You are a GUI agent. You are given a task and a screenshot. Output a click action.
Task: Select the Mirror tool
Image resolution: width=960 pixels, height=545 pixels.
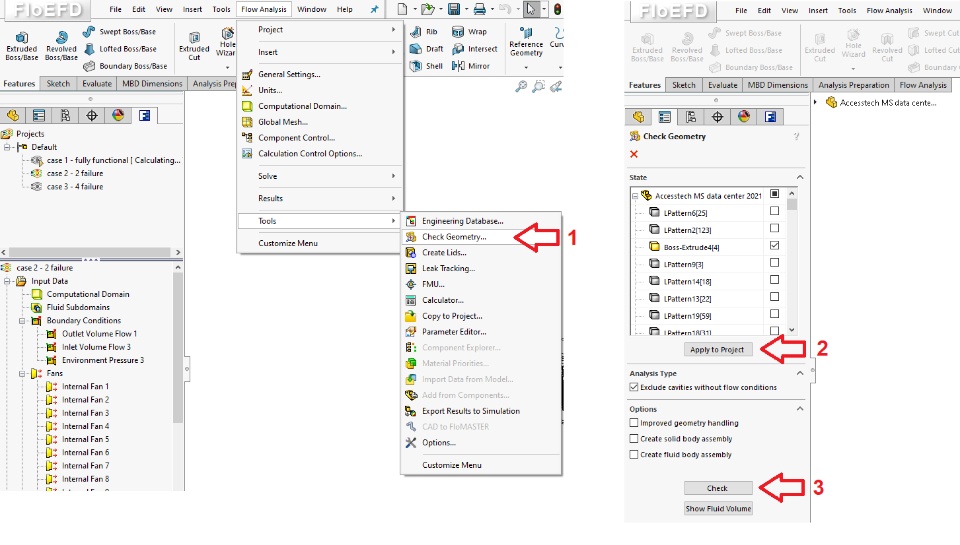(x=470, y=66)
